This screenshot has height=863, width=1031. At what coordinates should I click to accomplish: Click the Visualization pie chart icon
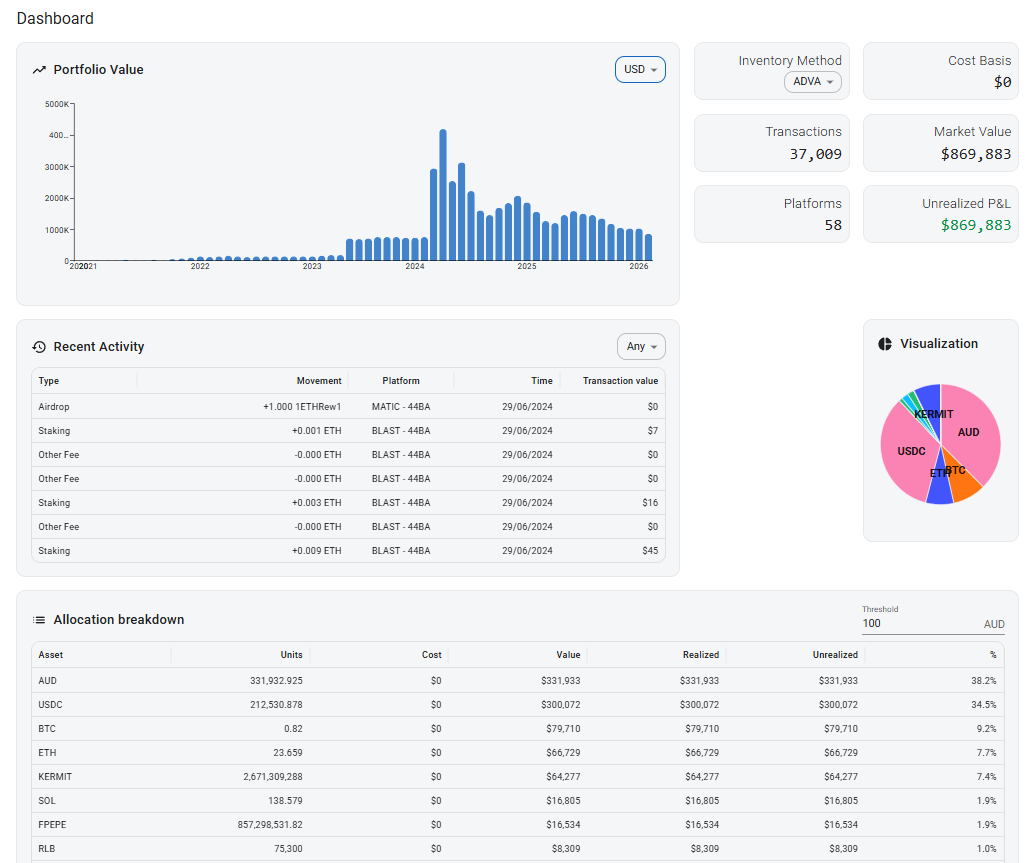pyautogui.click(x=885, y=343)
